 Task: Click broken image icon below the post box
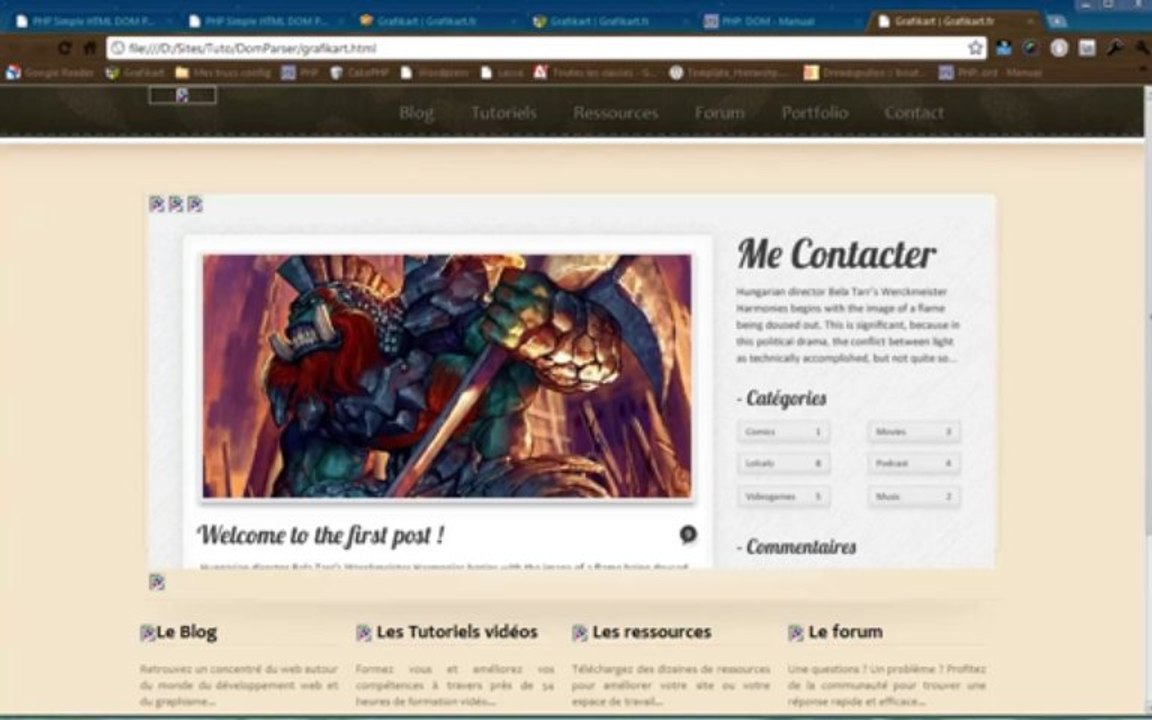[x=156, y=582]
